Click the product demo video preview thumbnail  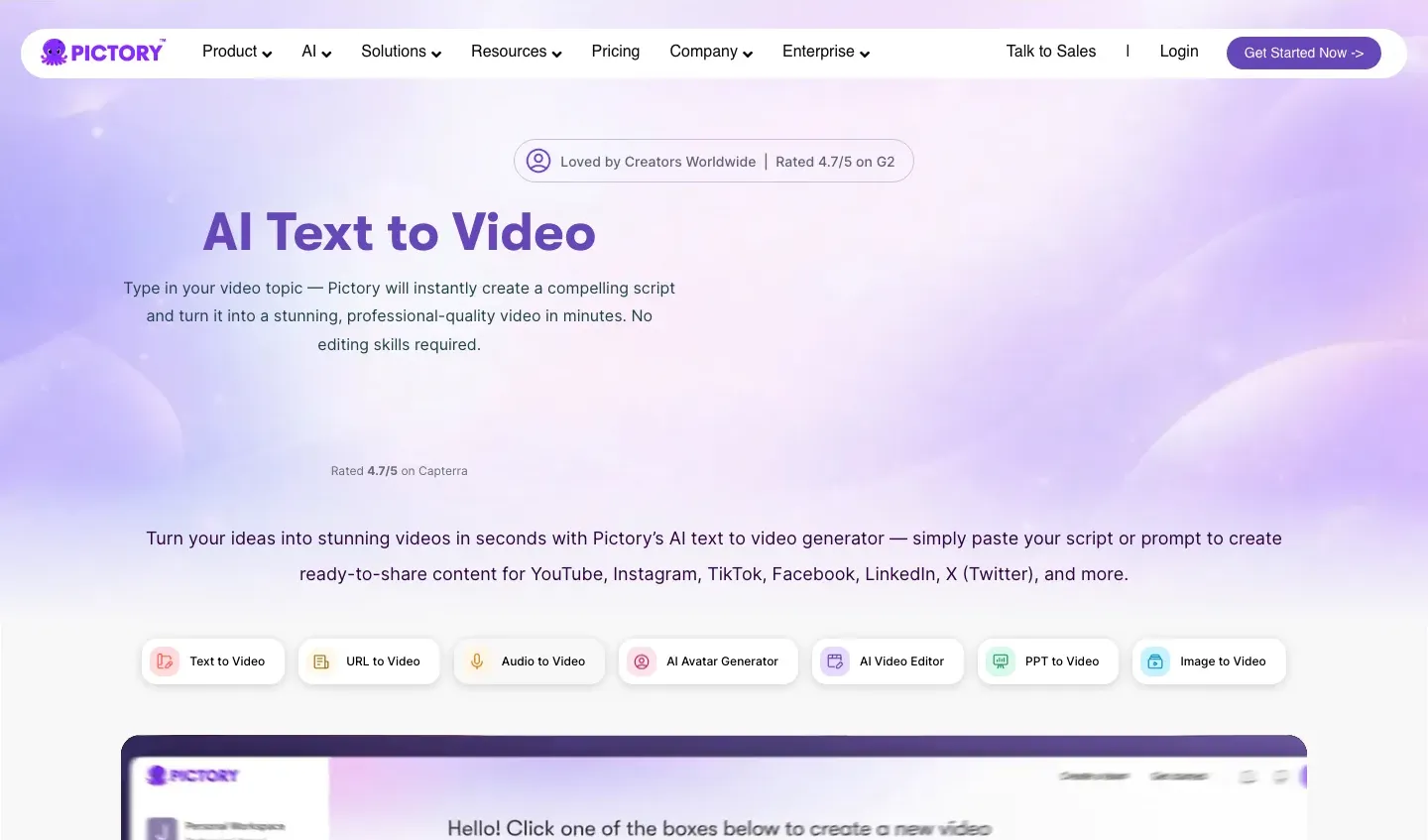(714, 787)
